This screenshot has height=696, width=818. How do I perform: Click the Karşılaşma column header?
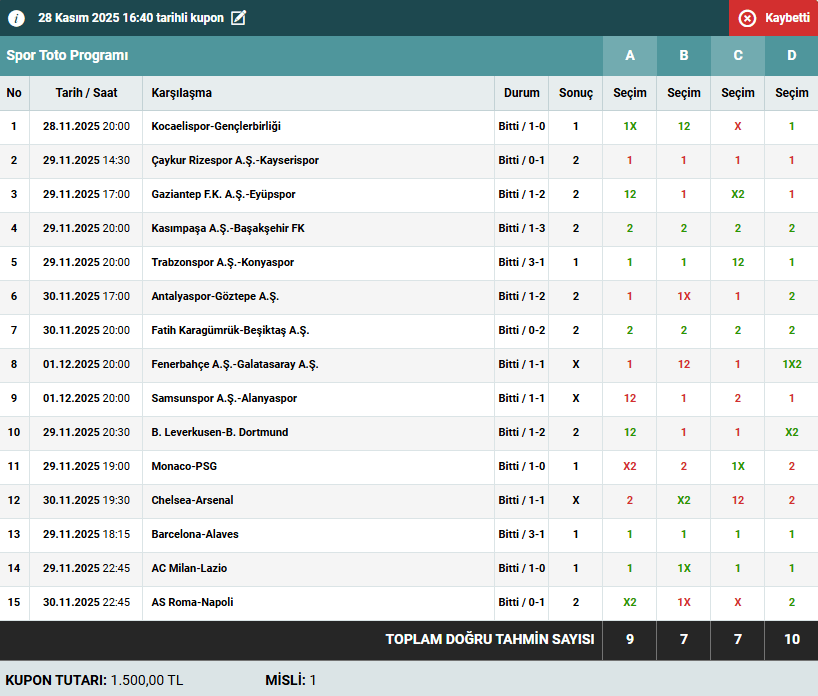[x=182, y=93]
